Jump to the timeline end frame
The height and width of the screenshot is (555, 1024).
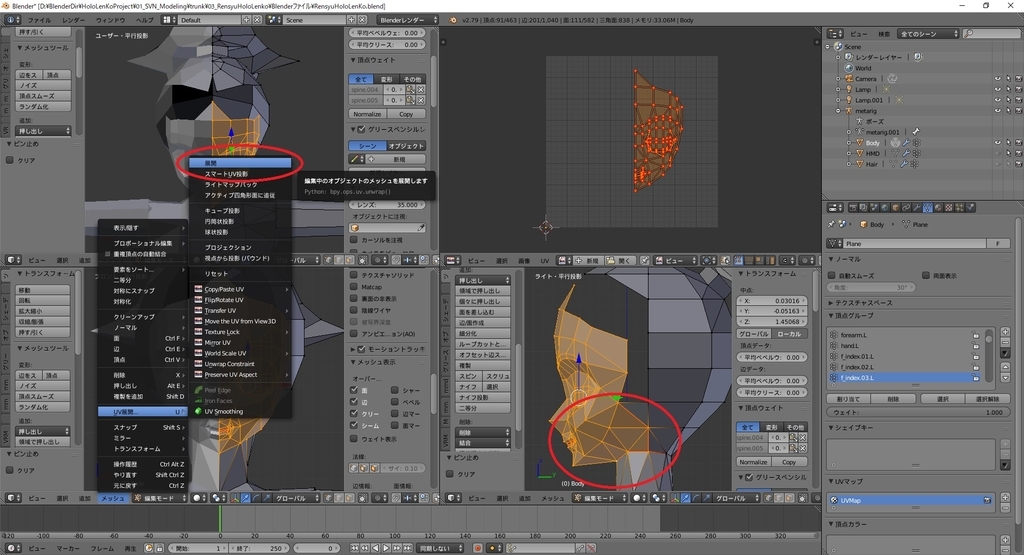point(407,548)
